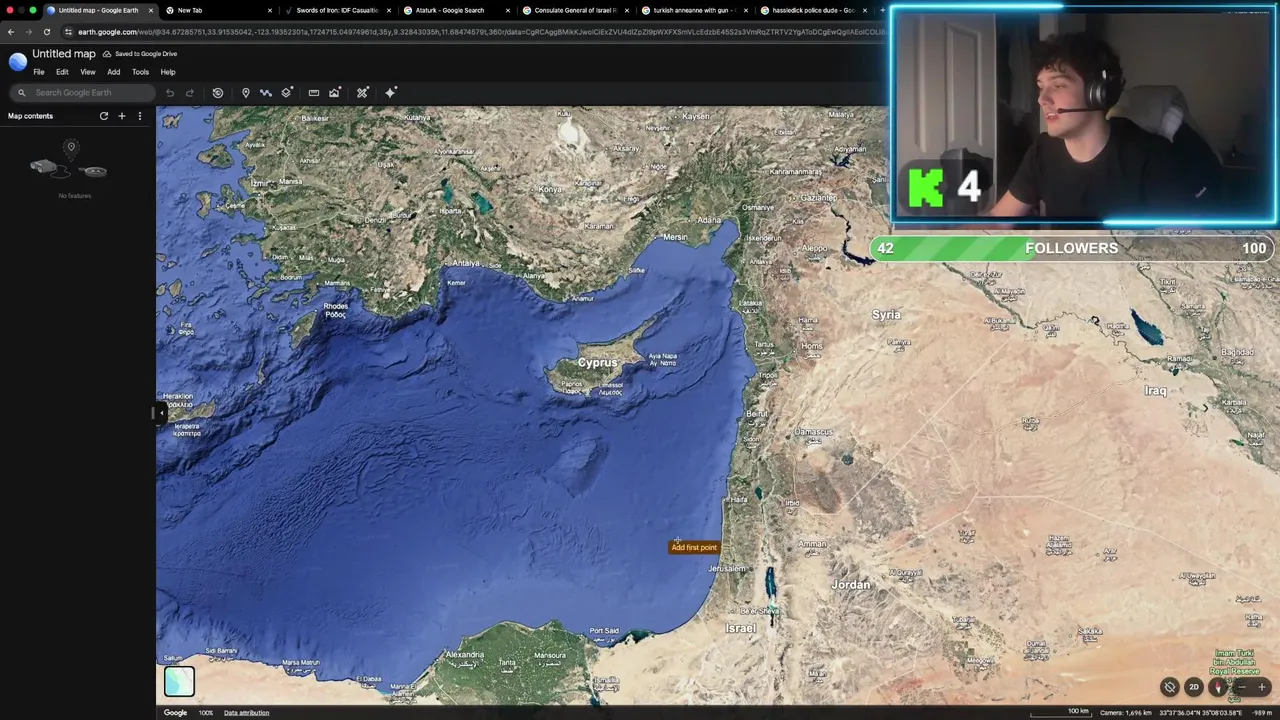Screen dimensions: 1280x720
Task: Click the Google logo in status bar
Action: coord(175,713)
